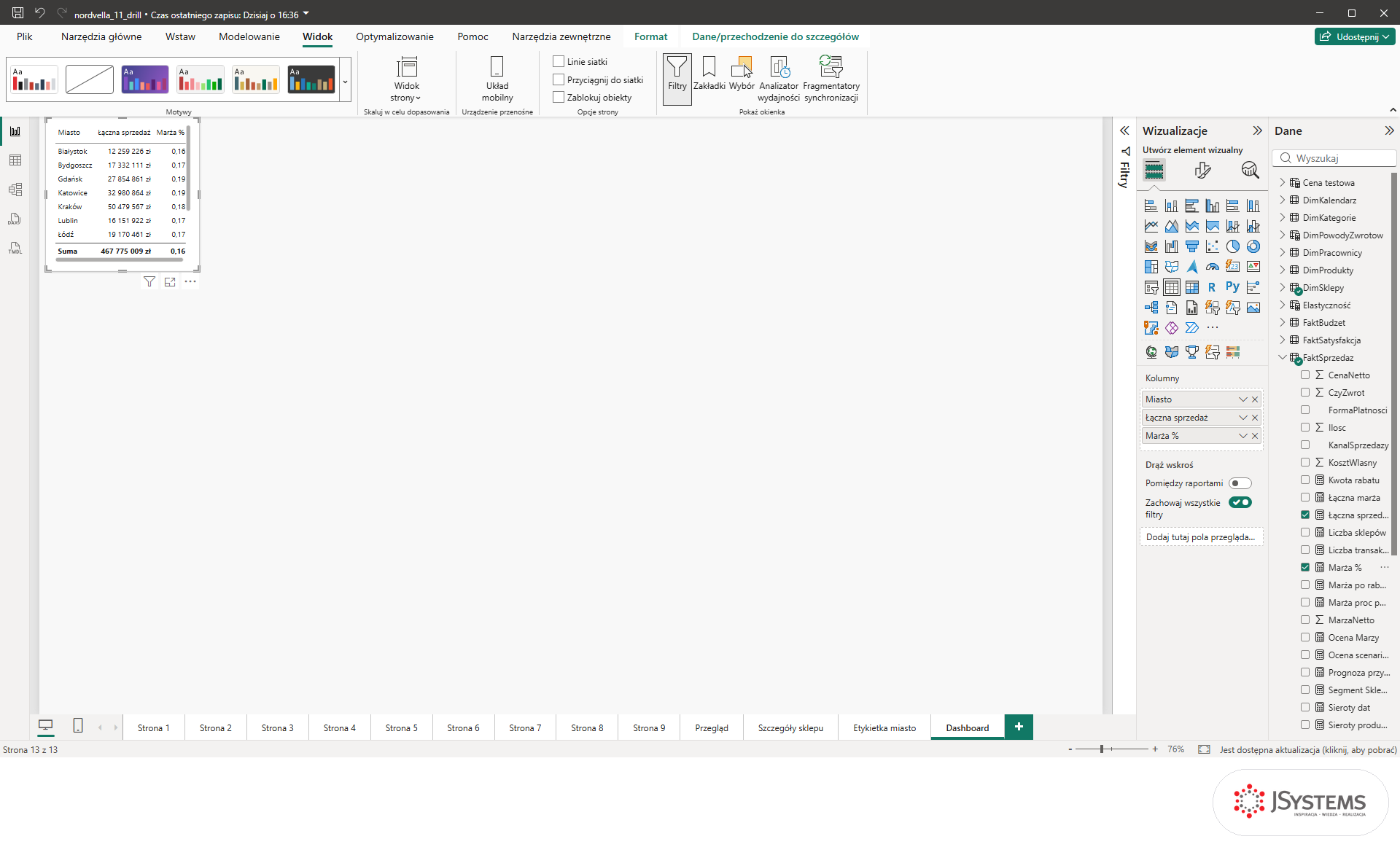Image resolution: width=1400 pixels, height=847 pixels.
Task: Open the Wstaw ribbon tab
Action: point(180,36)
